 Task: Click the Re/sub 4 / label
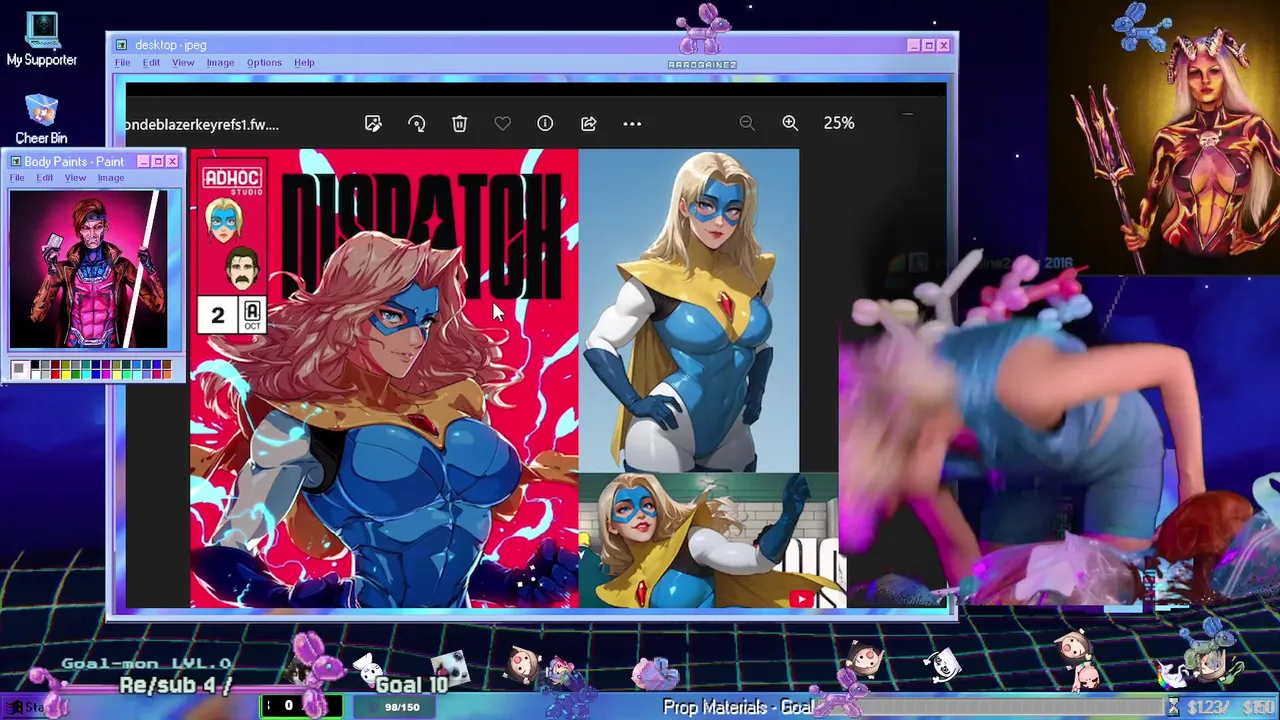coord(175,686)
